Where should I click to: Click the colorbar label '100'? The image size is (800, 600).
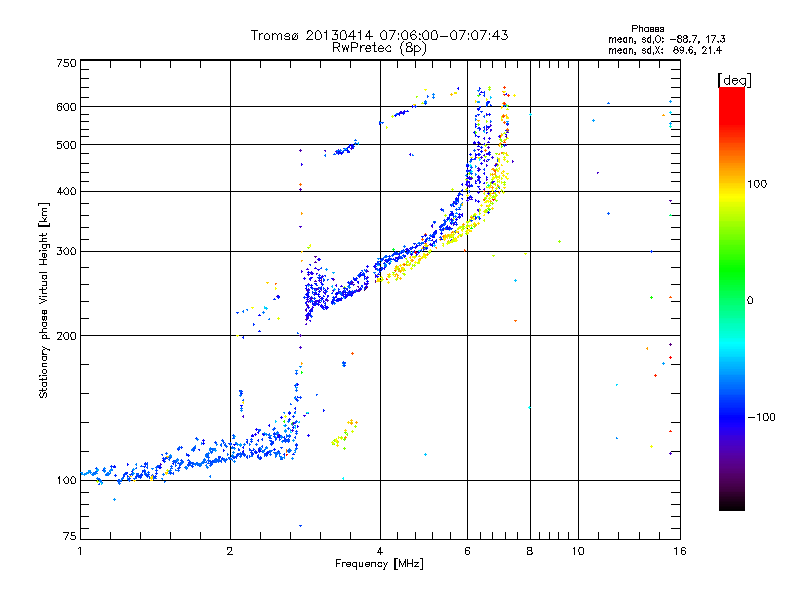point(757,184)
